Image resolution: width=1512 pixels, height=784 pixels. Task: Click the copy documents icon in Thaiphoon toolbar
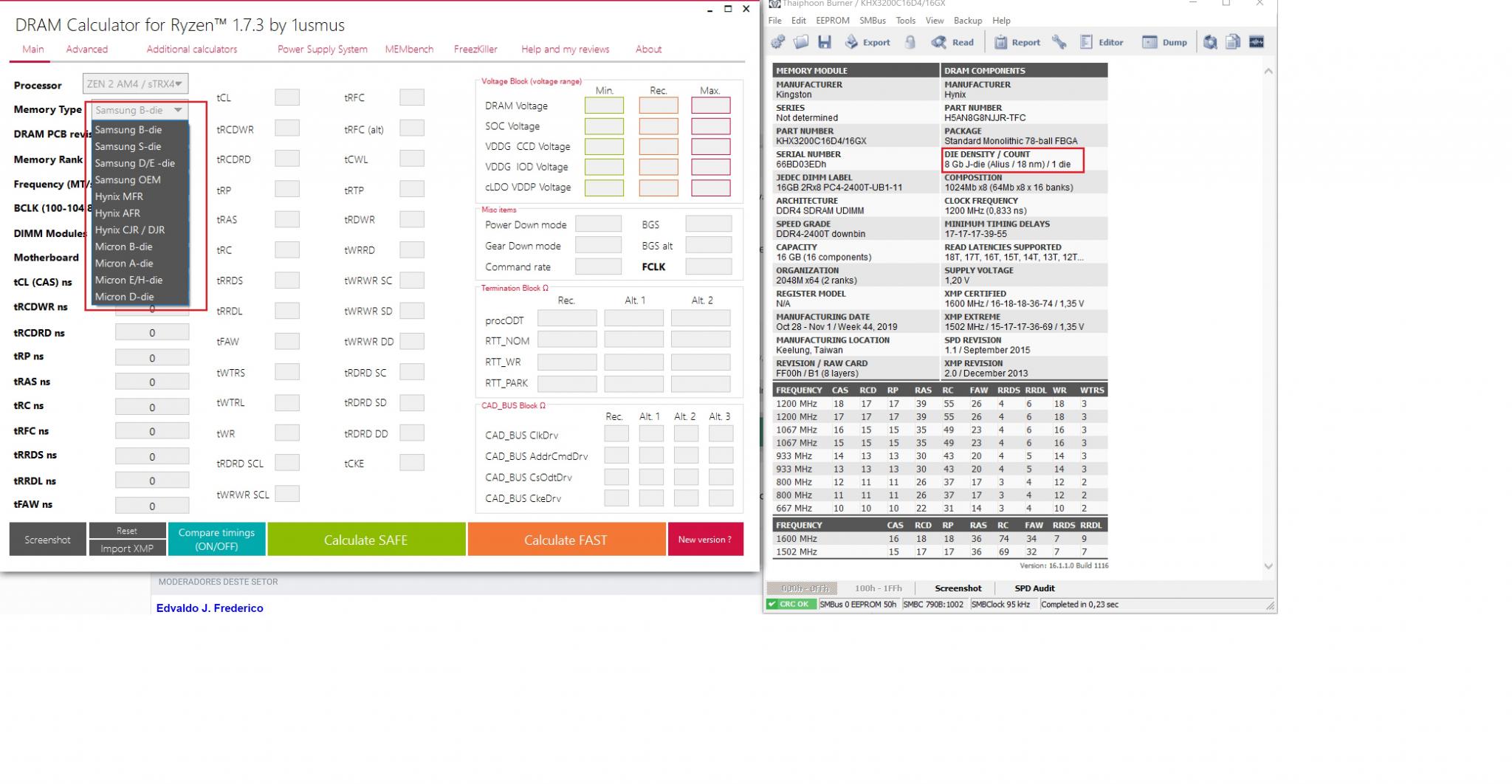[x=1233, y=42]
